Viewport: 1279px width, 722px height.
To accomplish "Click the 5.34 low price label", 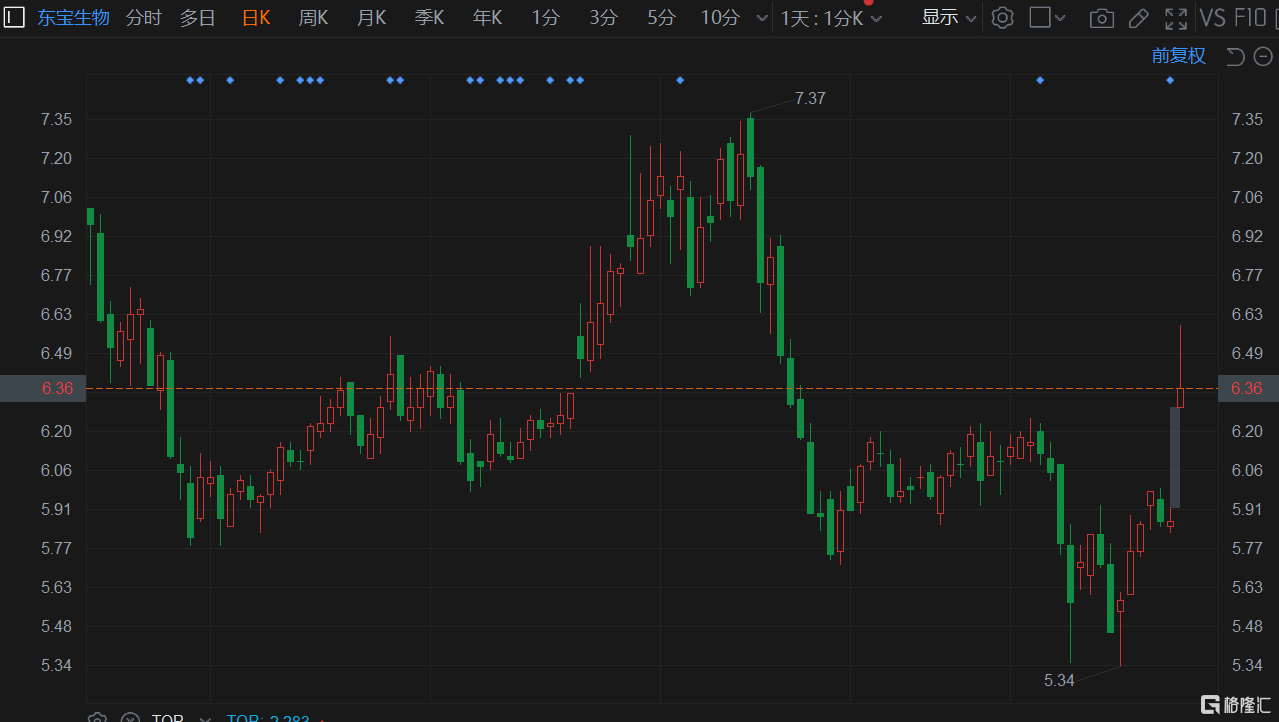I will click(x=1059, y=680).
